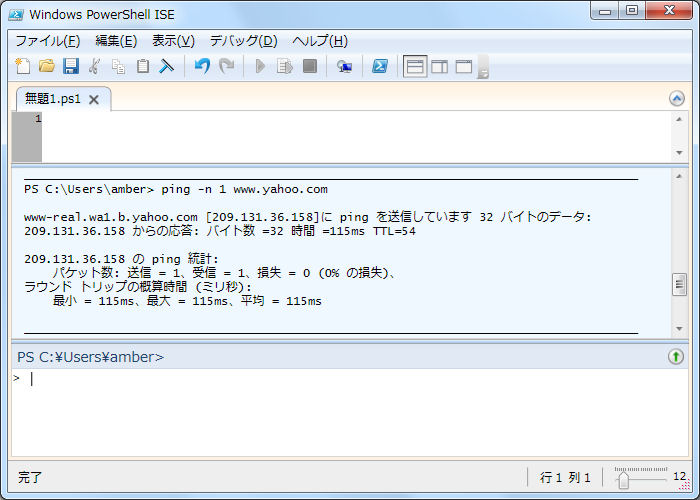Save the script using the floppy disk icon
This screenshot has width=700, height=500.
[x=71, y=67]
